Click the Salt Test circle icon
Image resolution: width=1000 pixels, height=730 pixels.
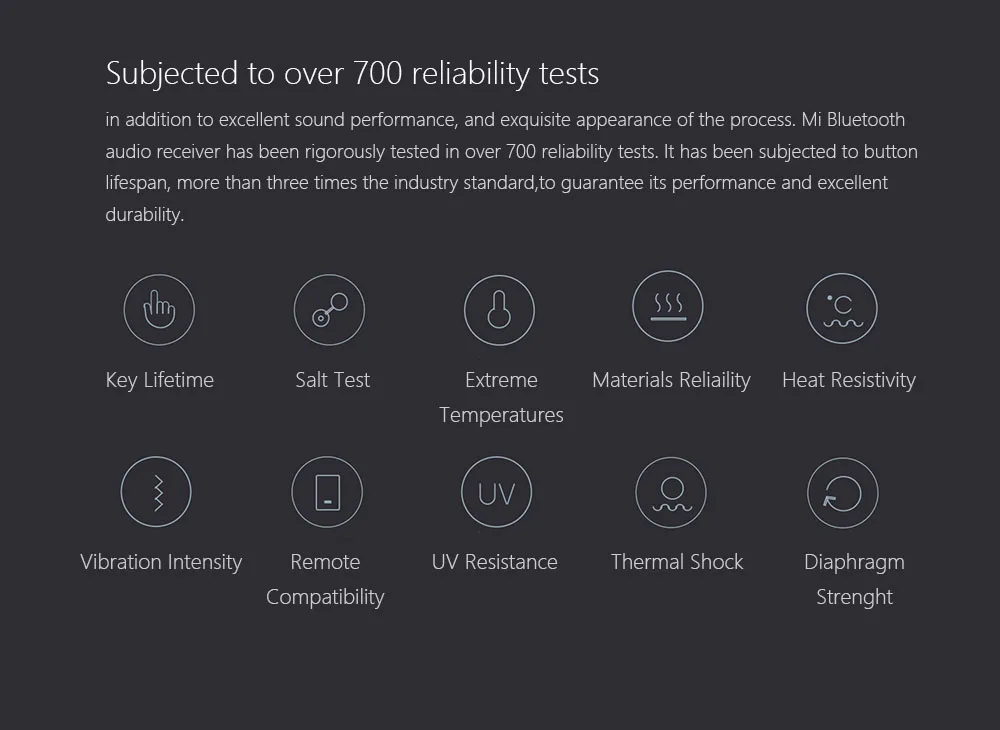(329, 310)
